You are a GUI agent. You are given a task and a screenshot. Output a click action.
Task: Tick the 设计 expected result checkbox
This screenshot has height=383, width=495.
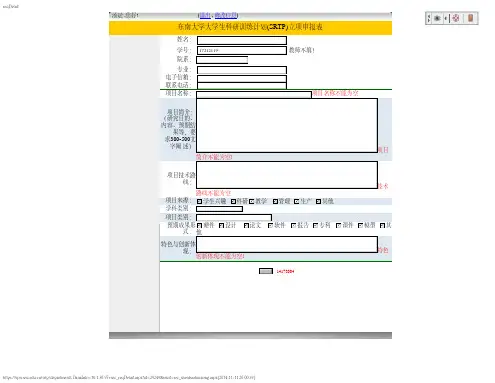(x=221, y=226)
